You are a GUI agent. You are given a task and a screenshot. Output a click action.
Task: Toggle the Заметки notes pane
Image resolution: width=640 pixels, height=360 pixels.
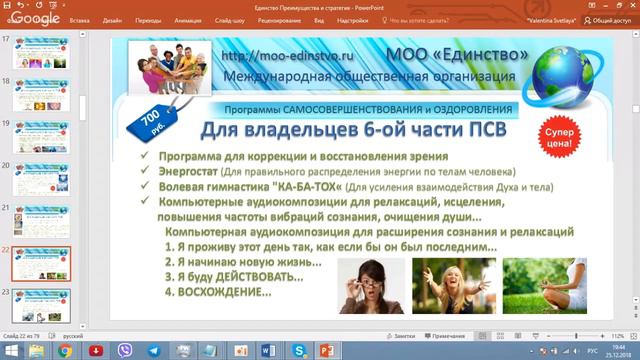coord(400,336)
